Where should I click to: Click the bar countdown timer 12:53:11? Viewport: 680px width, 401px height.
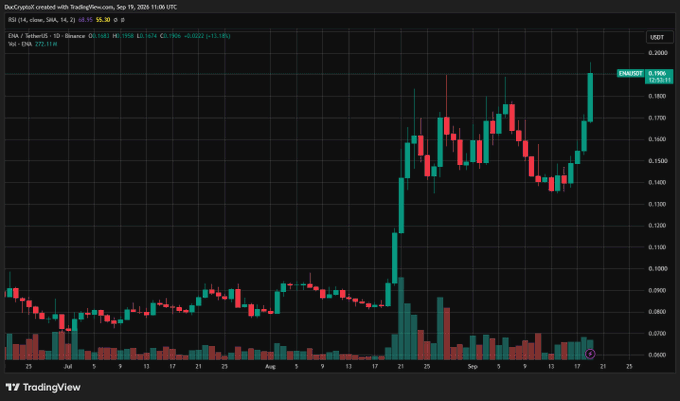(659, 80)
